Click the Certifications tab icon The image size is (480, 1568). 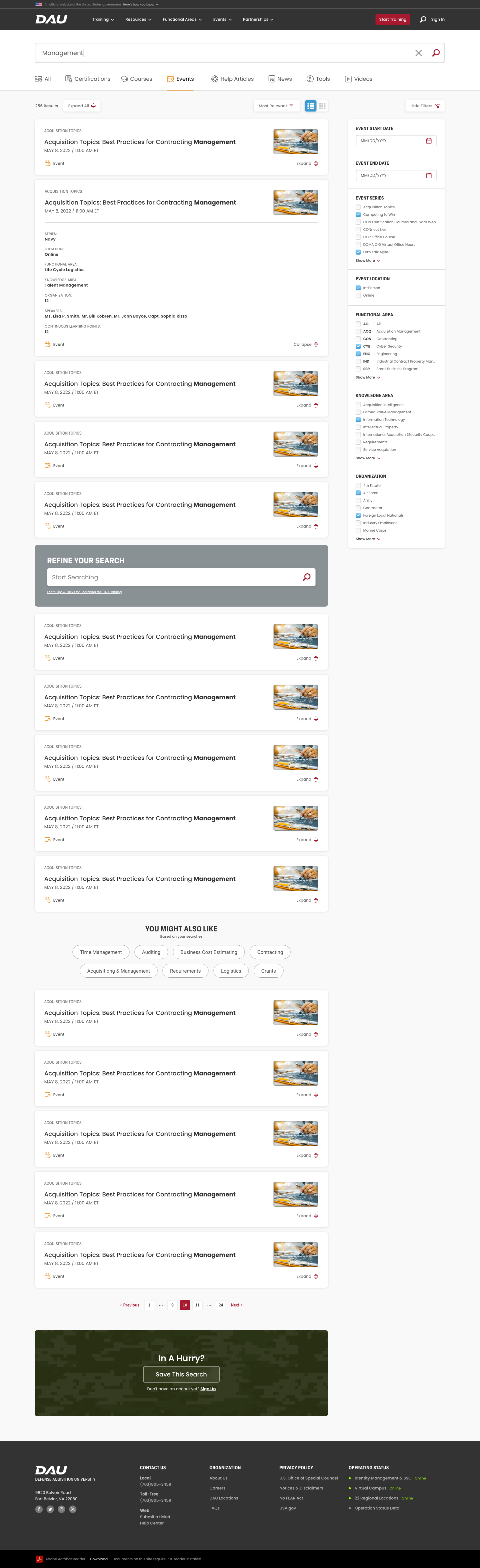(69, 79)
